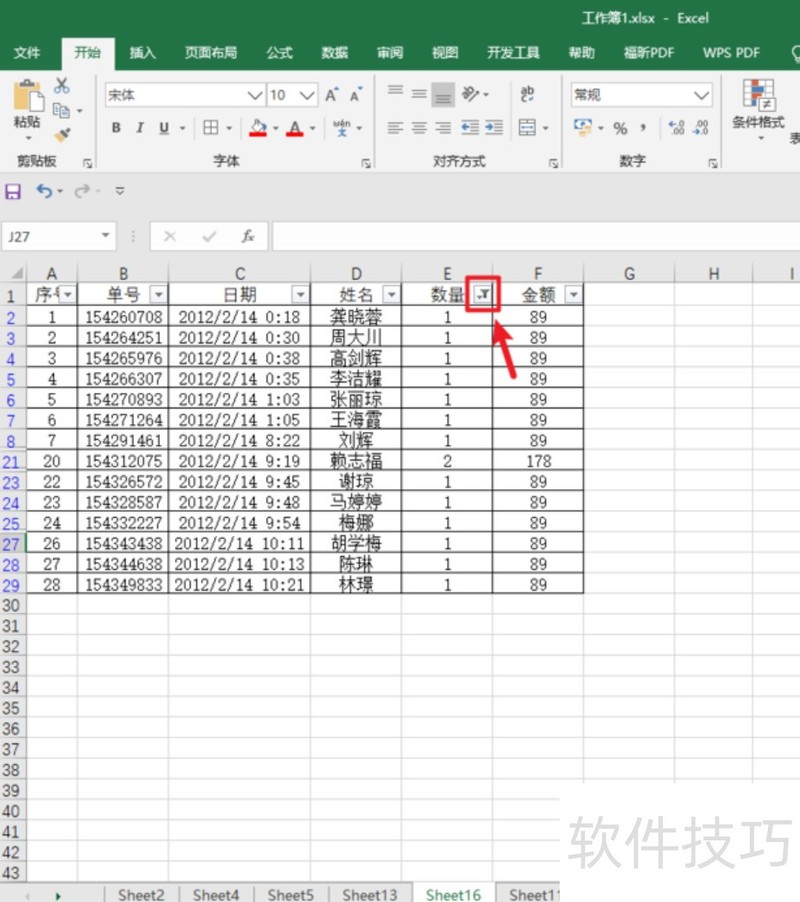Toggle Italic formatting
Screen dimensions: 800x902
[140, 128]
